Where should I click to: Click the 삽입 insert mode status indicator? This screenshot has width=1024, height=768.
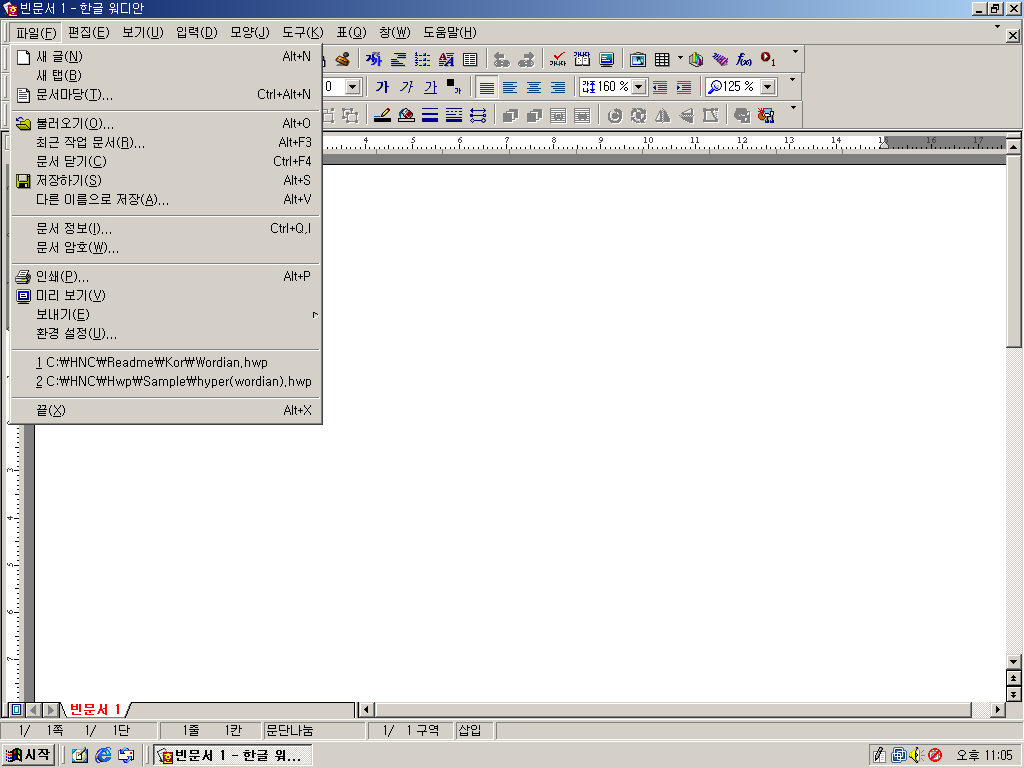[x=473, y=730]
